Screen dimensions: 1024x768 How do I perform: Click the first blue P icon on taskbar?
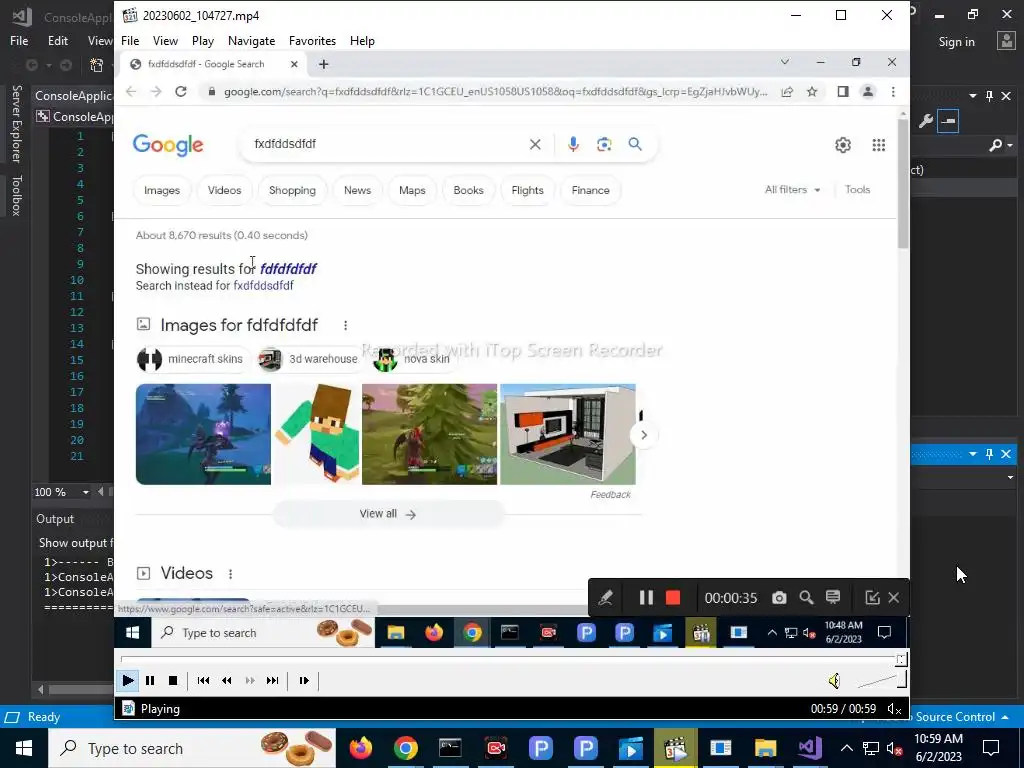pyautogui.click(x=541, y=748)
